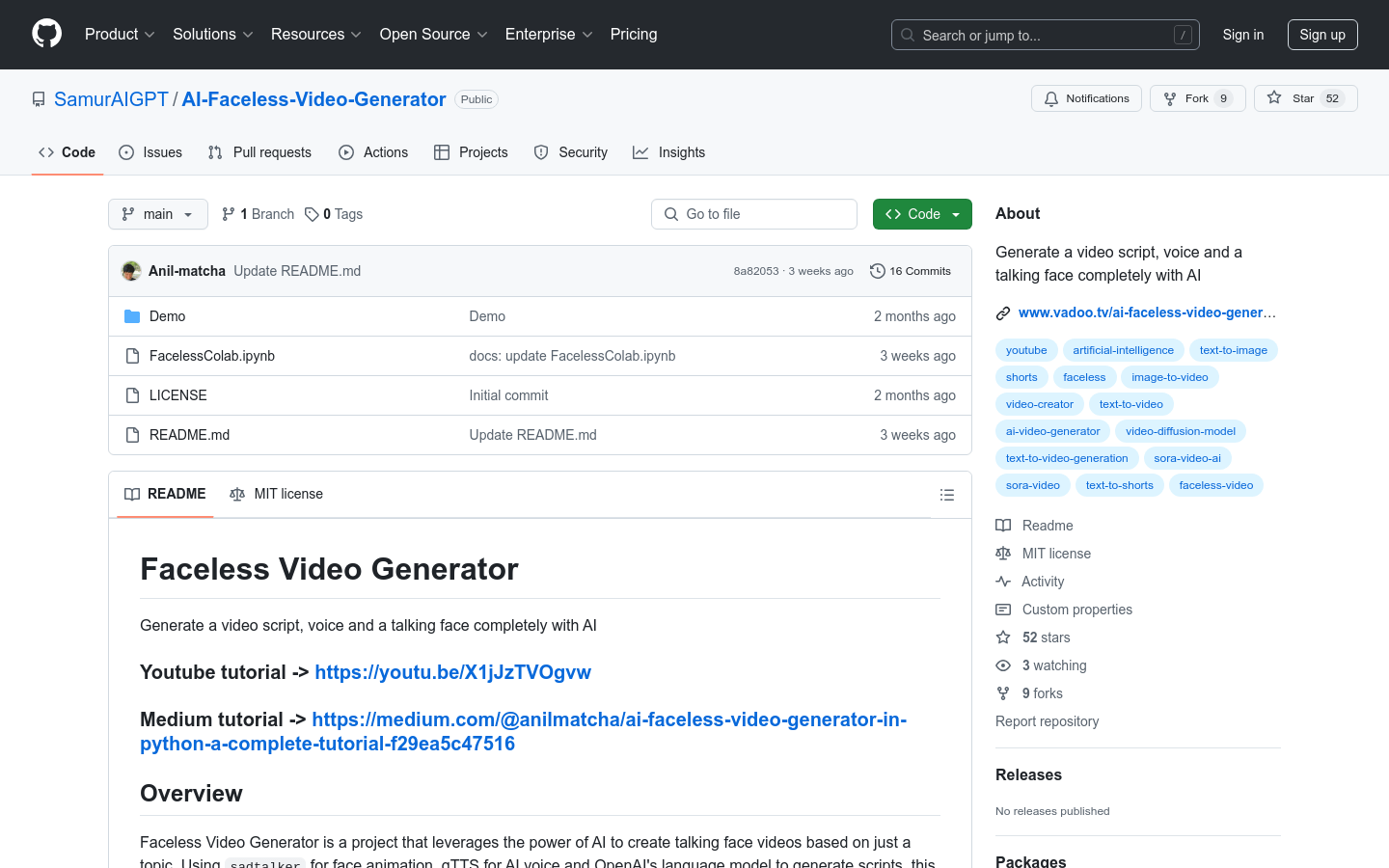Click the Sign in link
The image size is (1389, 868).
(1243, 35)
